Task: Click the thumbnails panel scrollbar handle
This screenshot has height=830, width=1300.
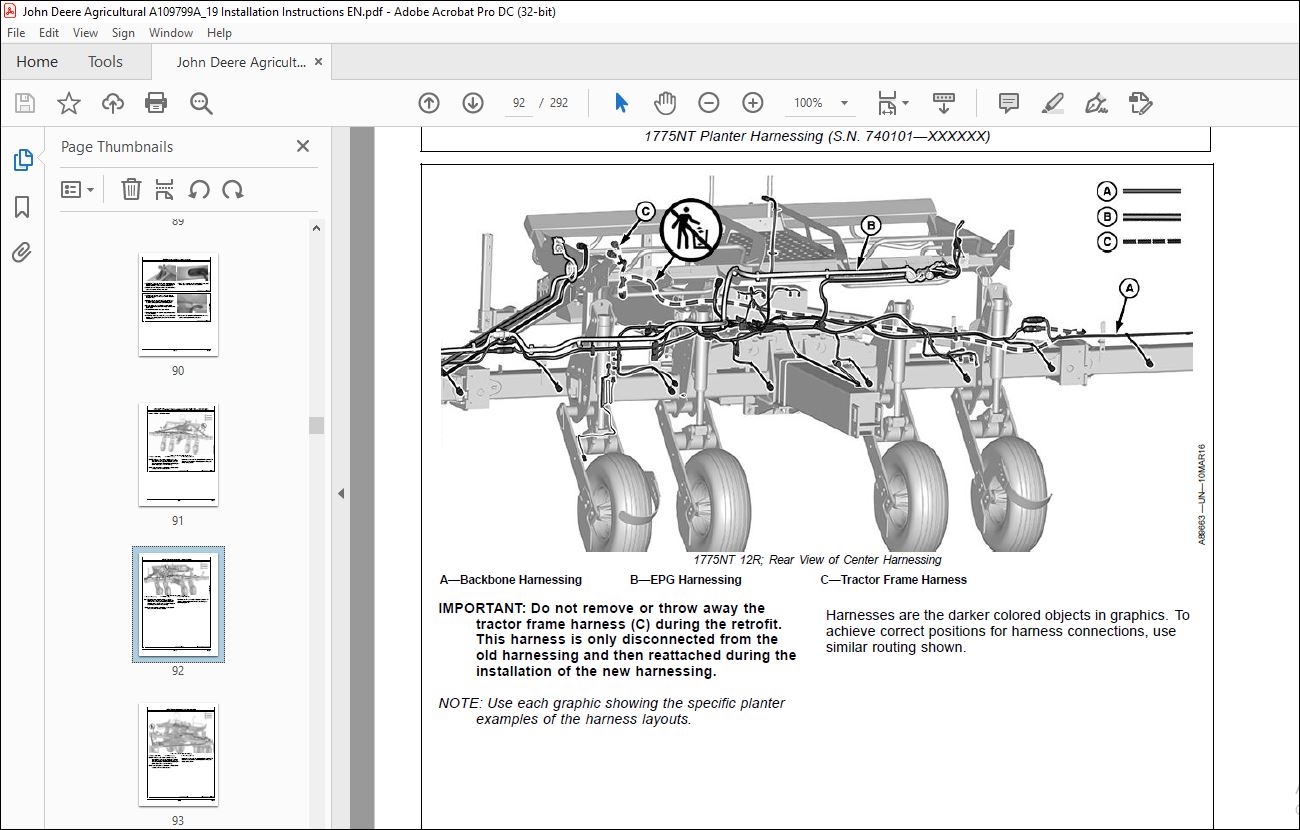Action: 317,425
